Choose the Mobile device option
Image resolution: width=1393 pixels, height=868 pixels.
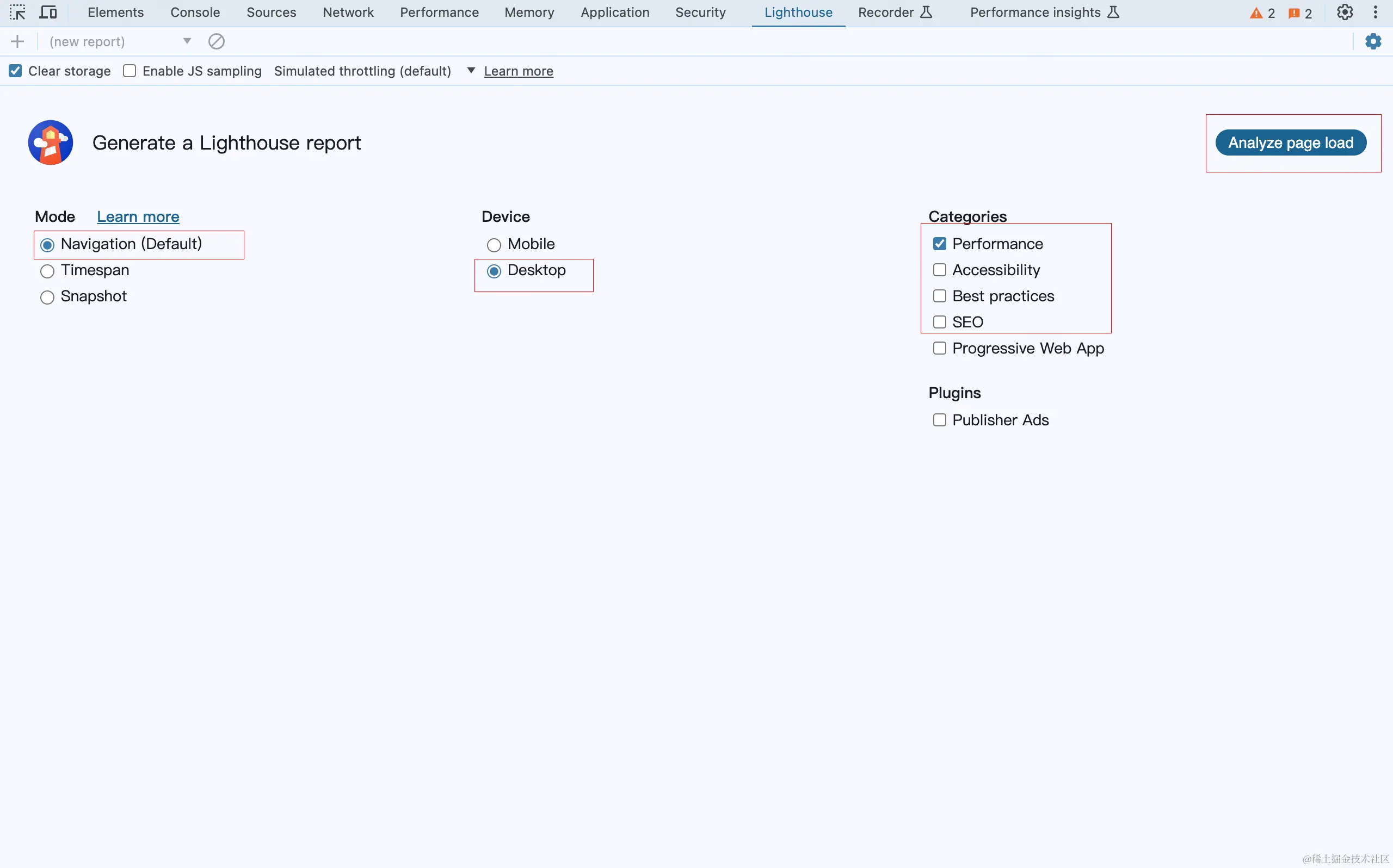pos(494,245)
